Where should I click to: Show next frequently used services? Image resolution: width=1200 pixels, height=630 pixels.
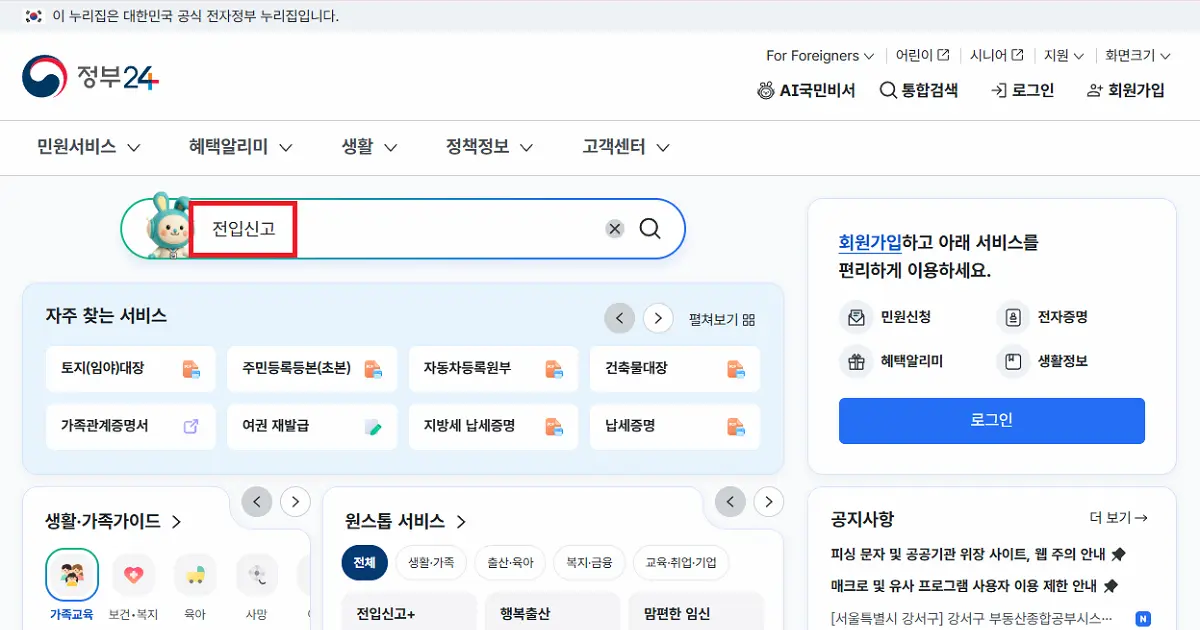pos(657,319)
